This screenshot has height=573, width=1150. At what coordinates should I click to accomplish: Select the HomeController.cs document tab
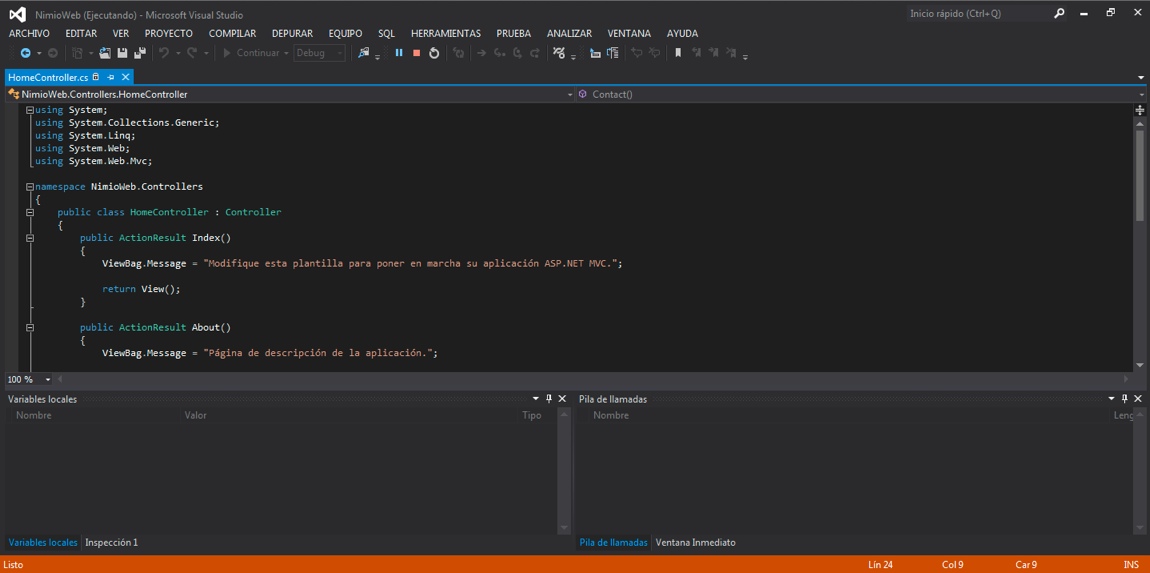click(48, 77)
